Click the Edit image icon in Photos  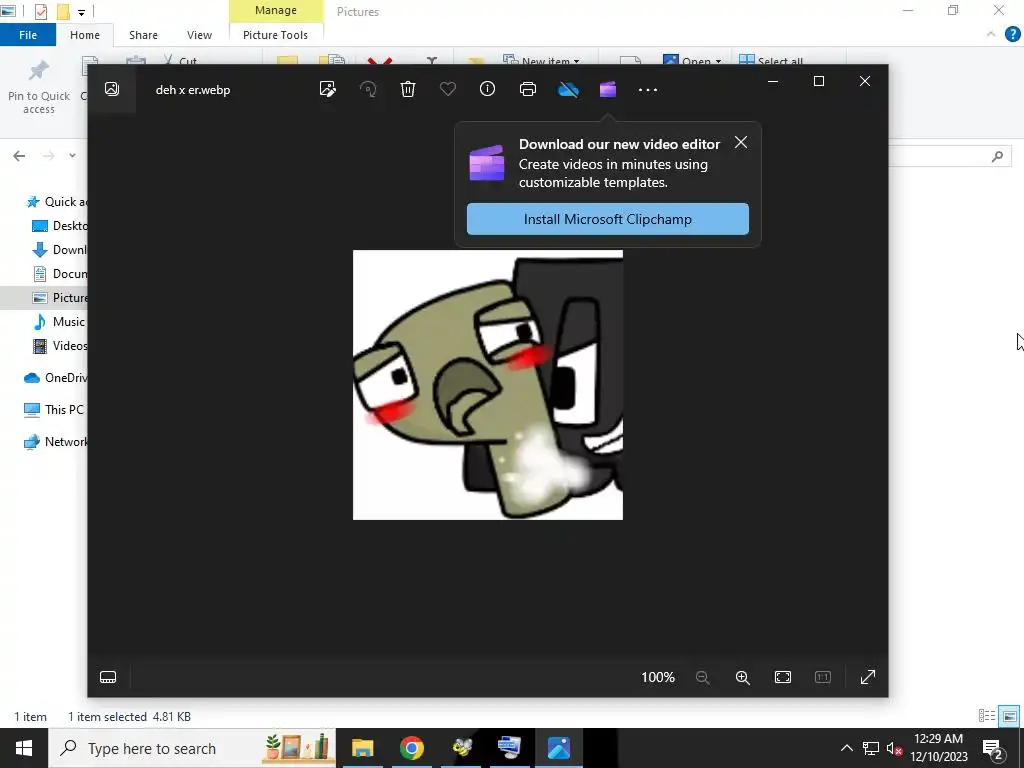(x=328, y=89)
